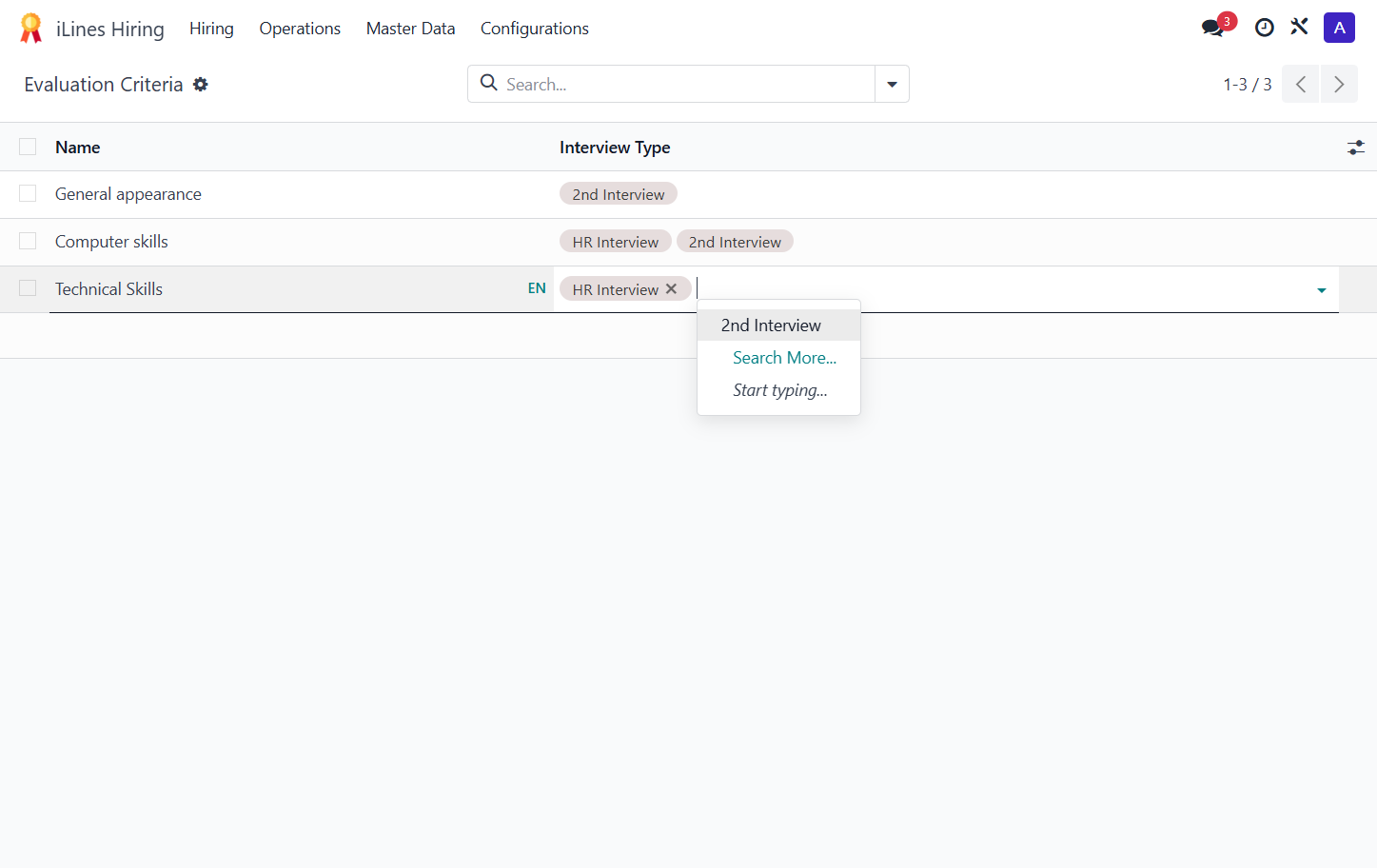Check the Computer skills row checkbox
1377x868 pixels.
tap(28, 242)
